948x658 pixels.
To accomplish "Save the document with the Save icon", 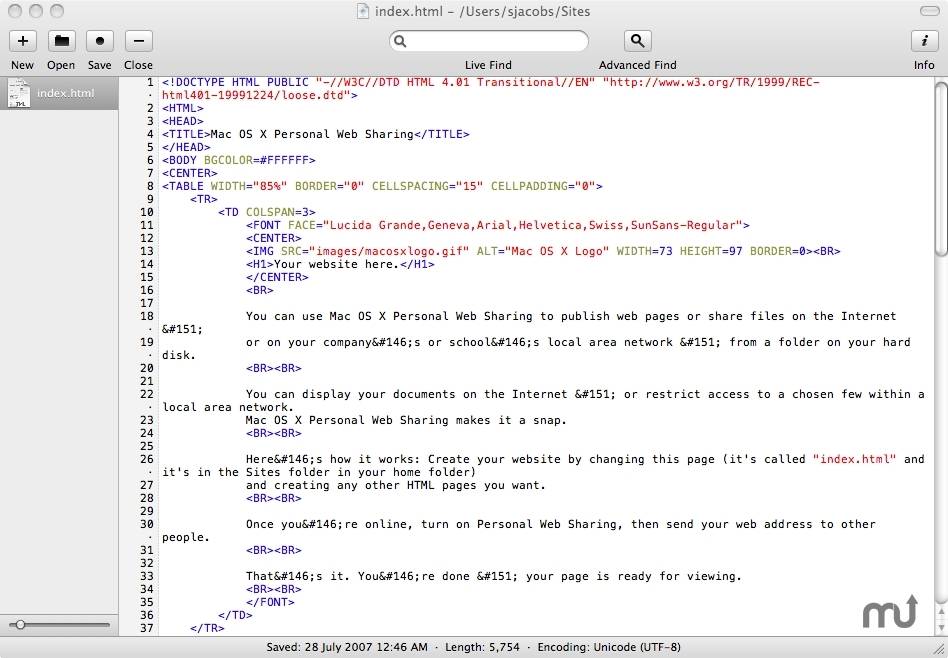I will (x=100, y=41).
